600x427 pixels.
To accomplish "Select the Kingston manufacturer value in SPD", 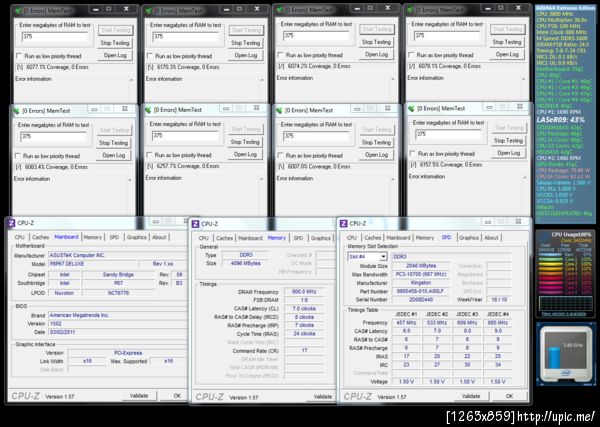I will [421, 283].
